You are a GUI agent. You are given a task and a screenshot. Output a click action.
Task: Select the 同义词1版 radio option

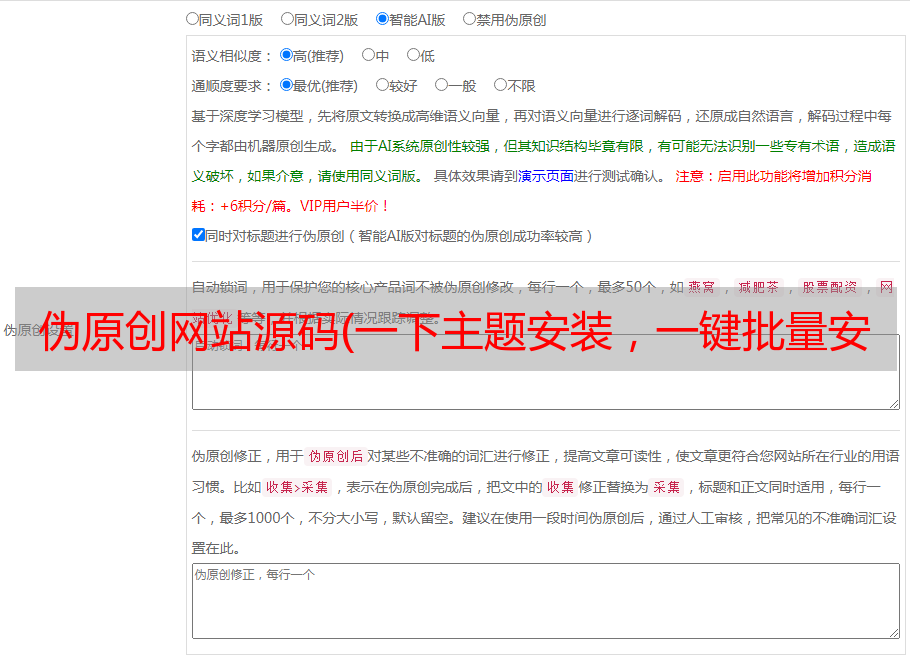point(192,19)
